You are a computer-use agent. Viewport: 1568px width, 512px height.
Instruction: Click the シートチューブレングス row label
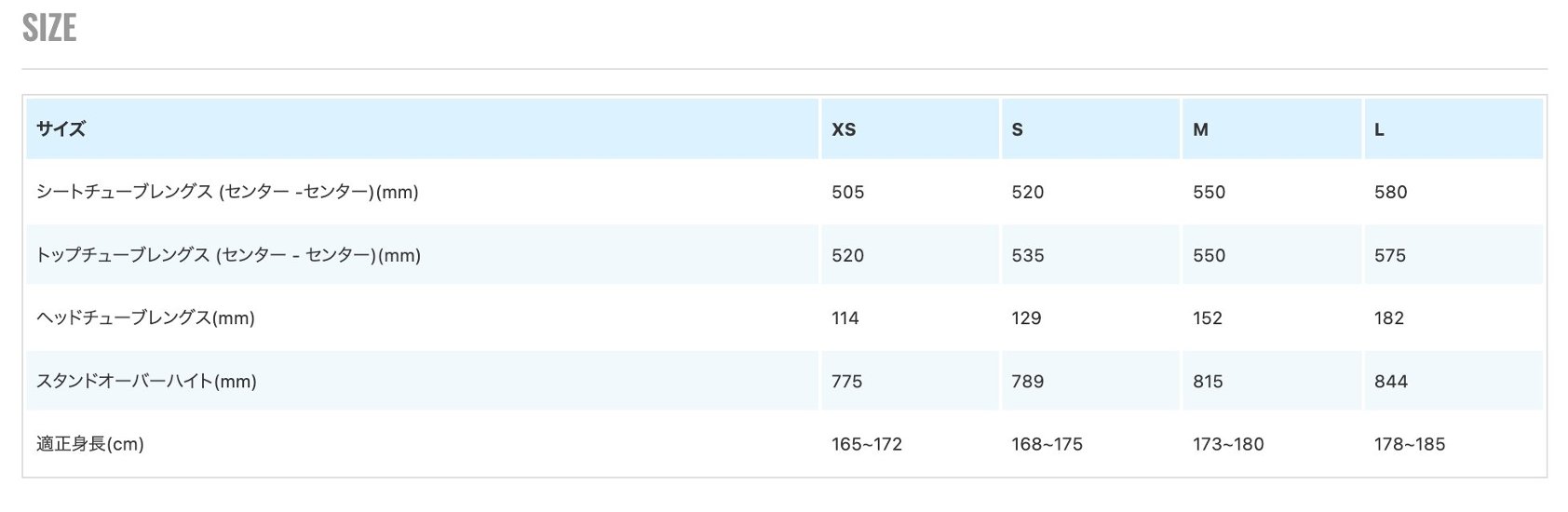tap(227, 193)
